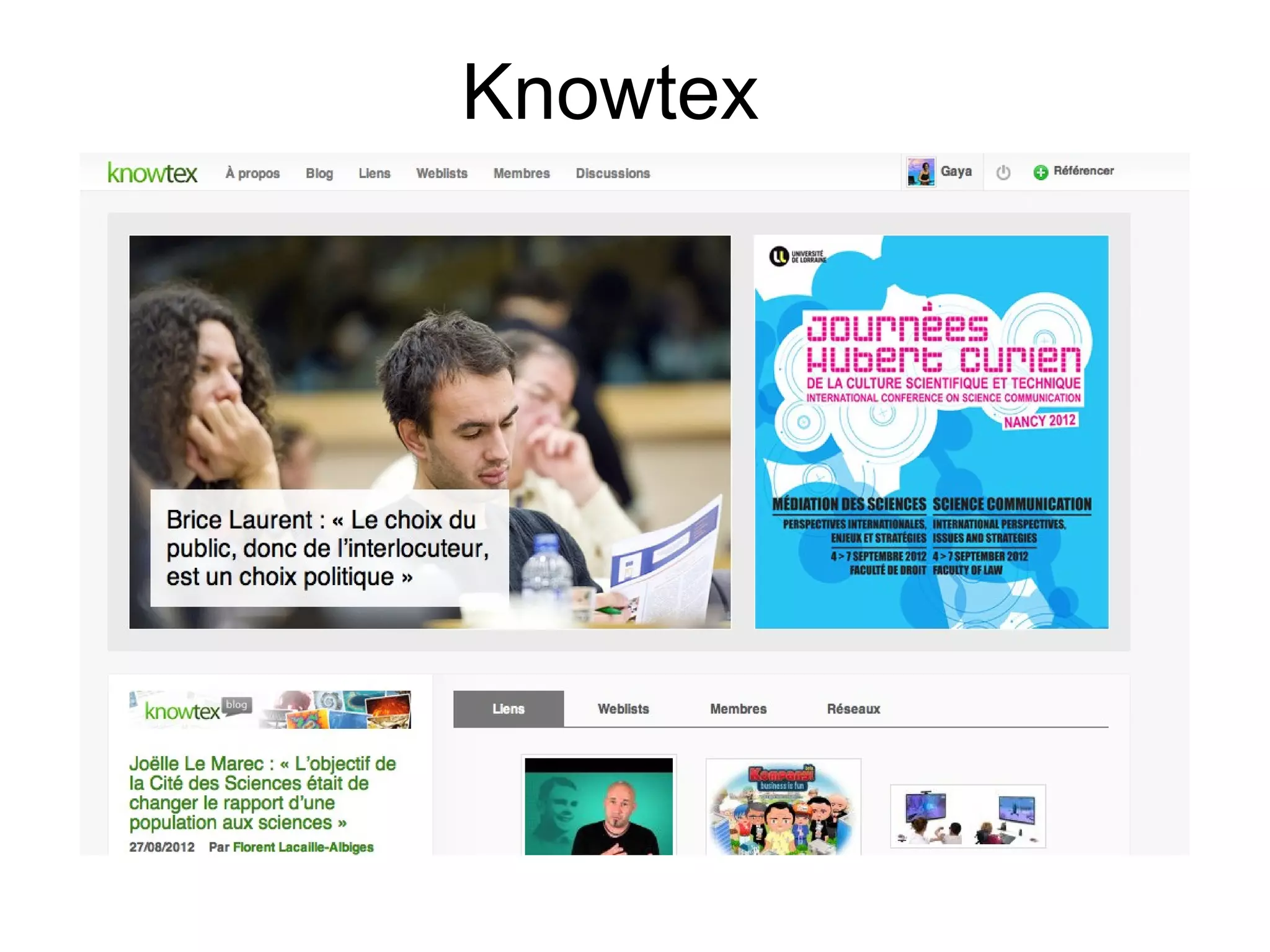Viewport: 1270px width, 952px height.
Task: Click the Référencer text link
Action: pyautogui.click(x=1083, y=170)
